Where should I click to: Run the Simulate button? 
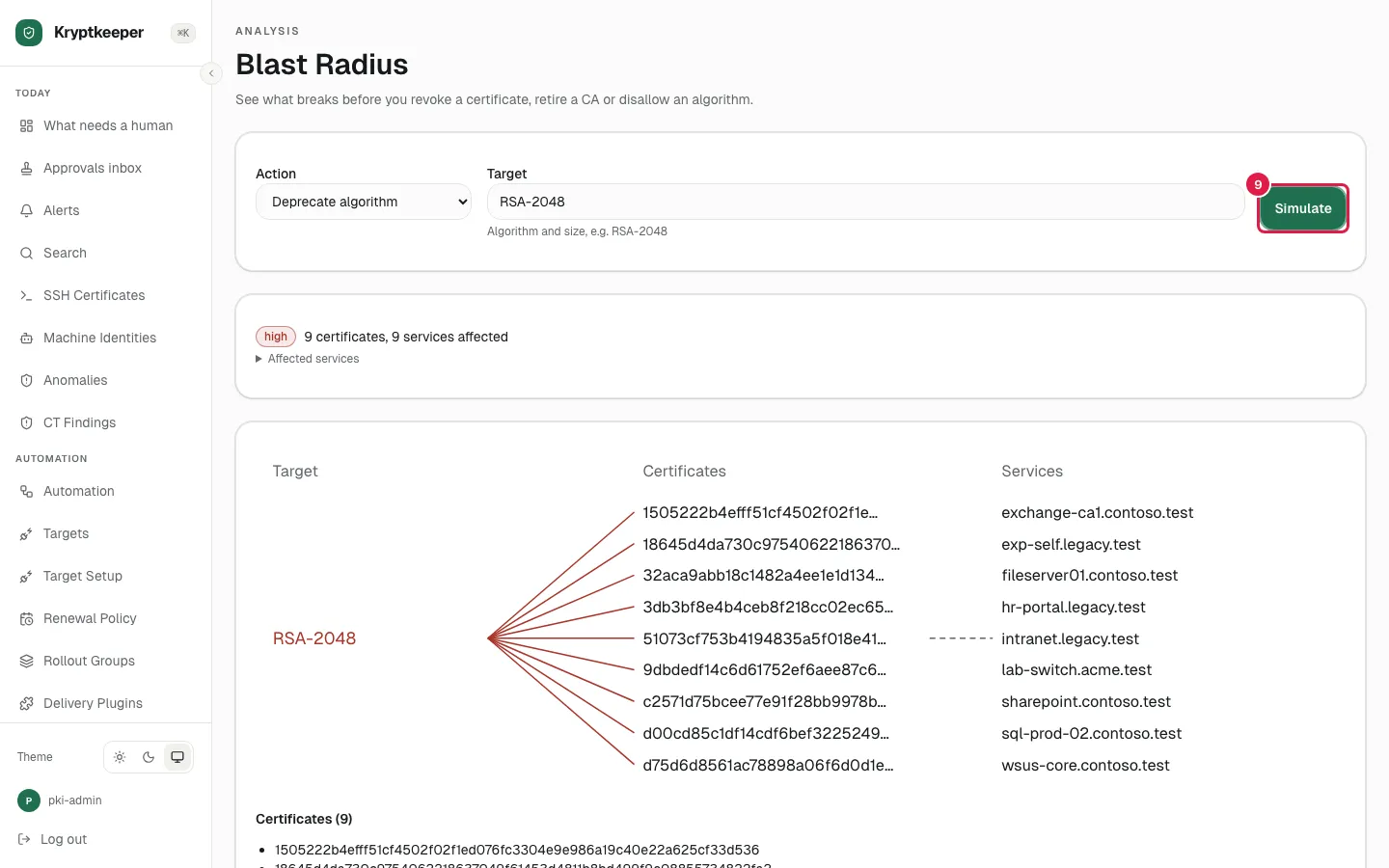(x=1303, y=208)
